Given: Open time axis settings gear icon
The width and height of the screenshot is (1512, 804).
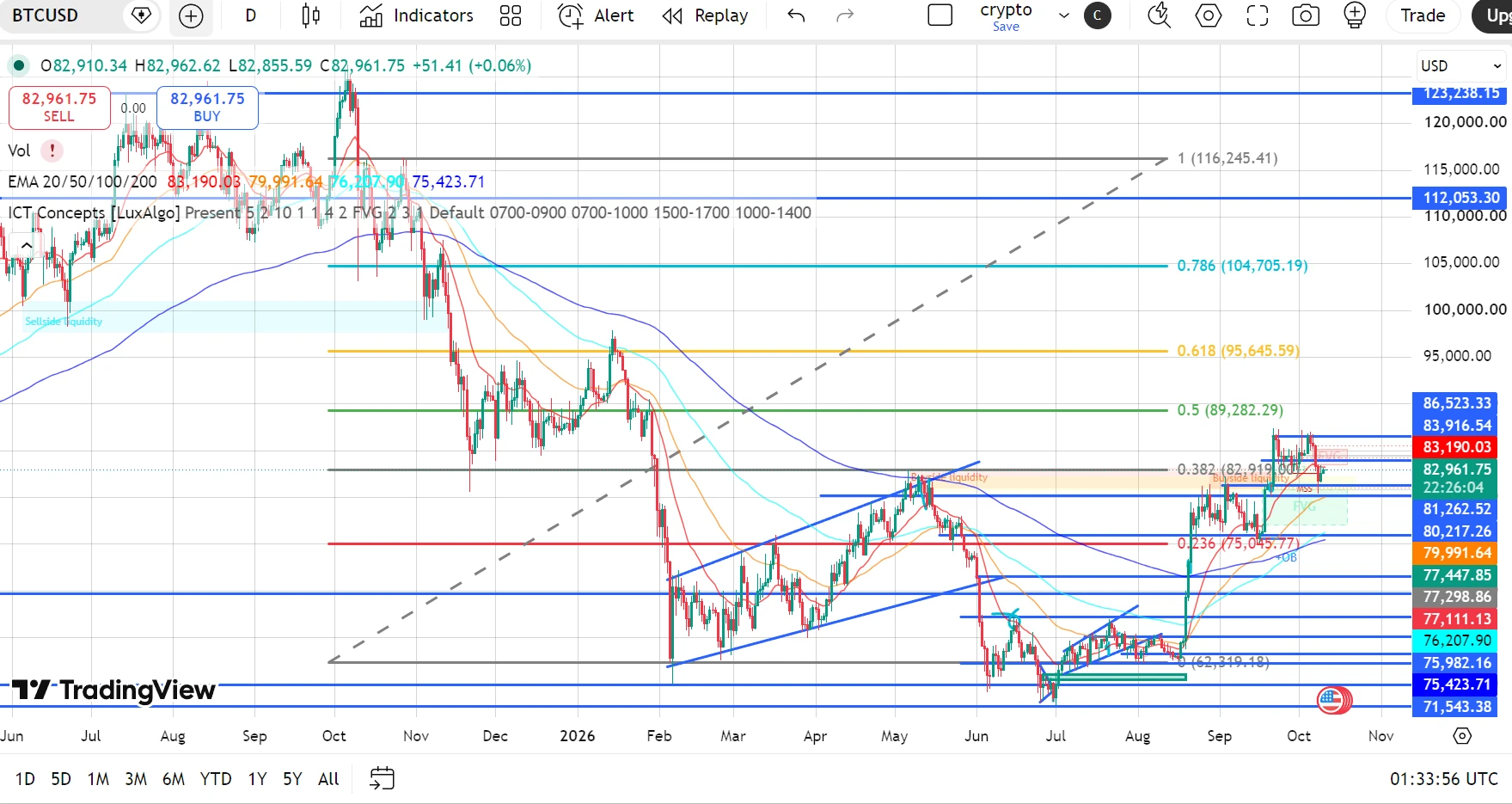Looking at the screenshot, I should (x=1462, y=736).
